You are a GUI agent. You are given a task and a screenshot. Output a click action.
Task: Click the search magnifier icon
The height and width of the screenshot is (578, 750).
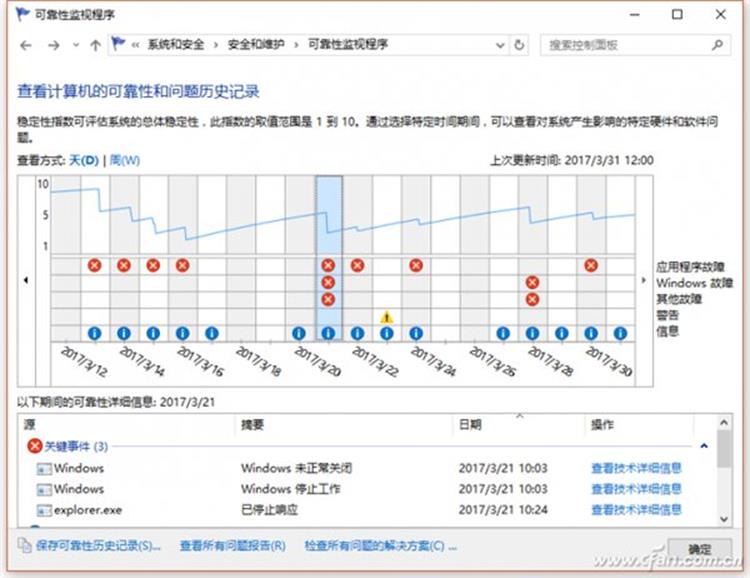[x=716, y=45]
